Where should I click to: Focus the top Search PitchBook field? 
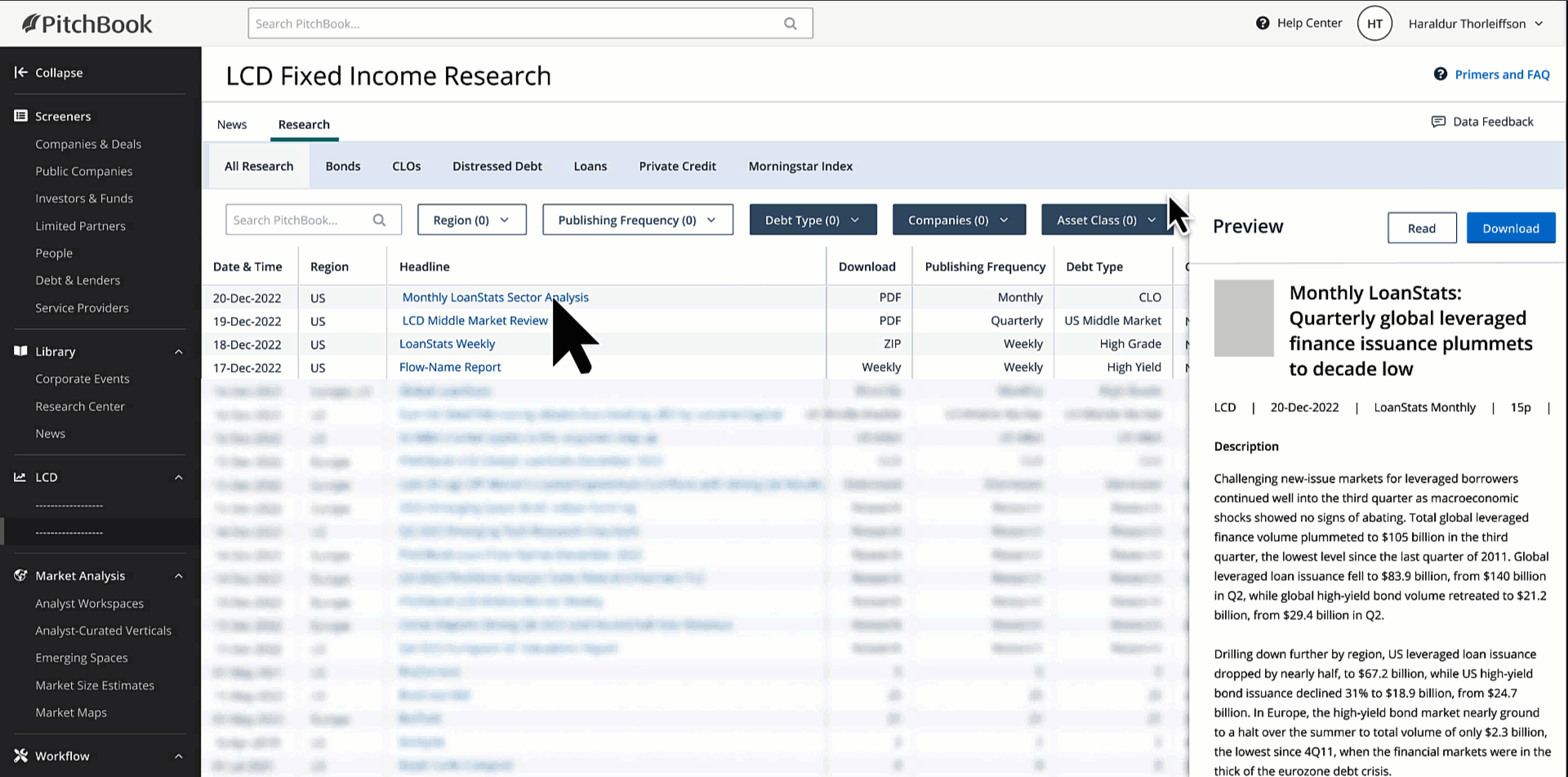click(530, 24)
